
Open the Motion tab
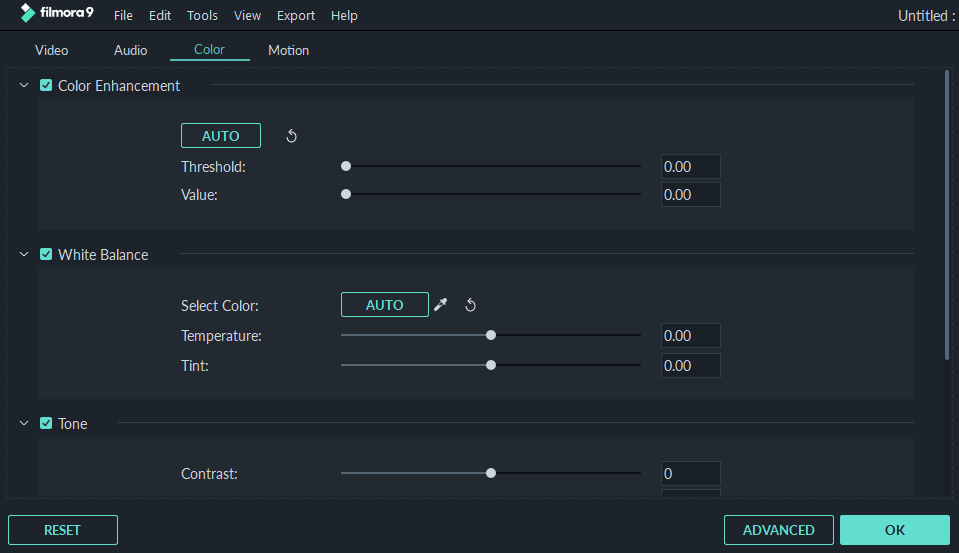point(289,50)
